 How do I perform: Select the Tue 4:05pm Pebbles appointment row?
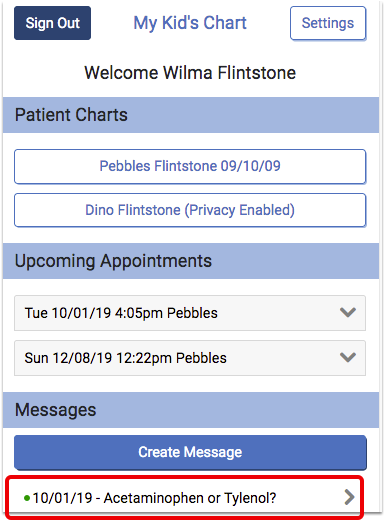point(190,313)
